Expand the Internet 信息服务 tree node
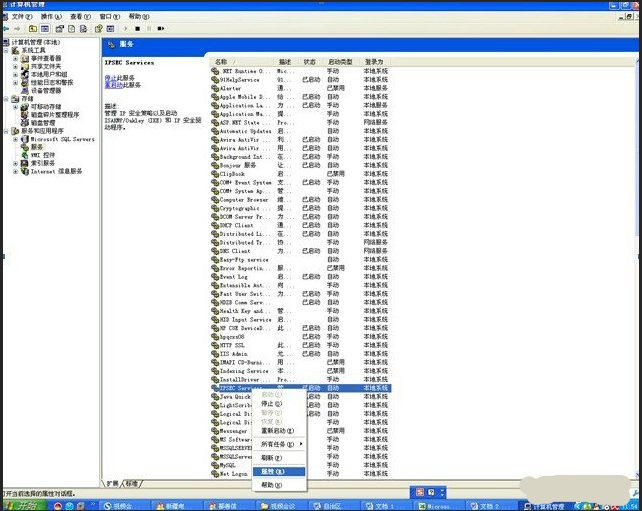Viewport: 642px width, 511px height. [16, 172]
